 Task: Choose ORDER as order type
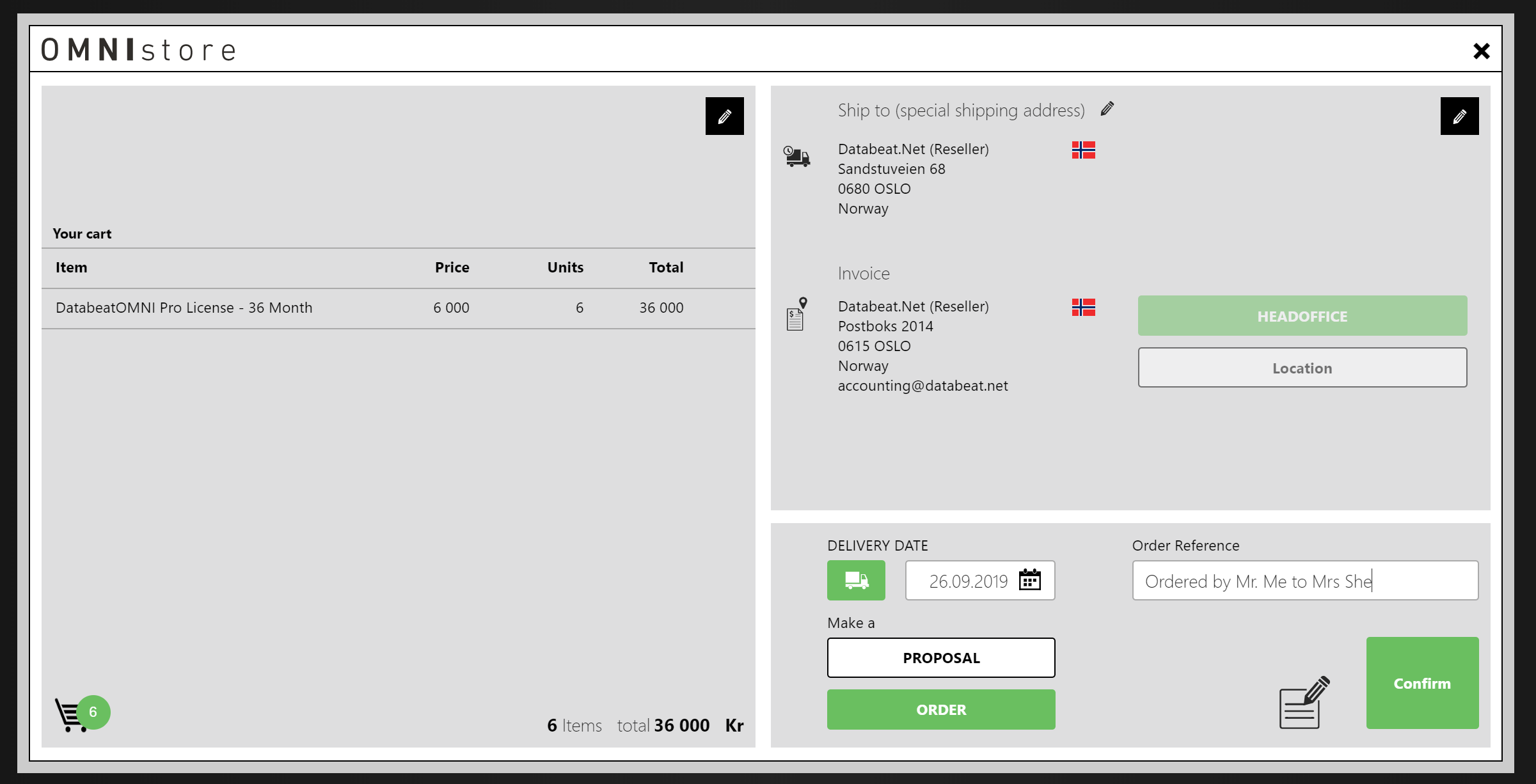pyautogui.click(x=941, y=710)
